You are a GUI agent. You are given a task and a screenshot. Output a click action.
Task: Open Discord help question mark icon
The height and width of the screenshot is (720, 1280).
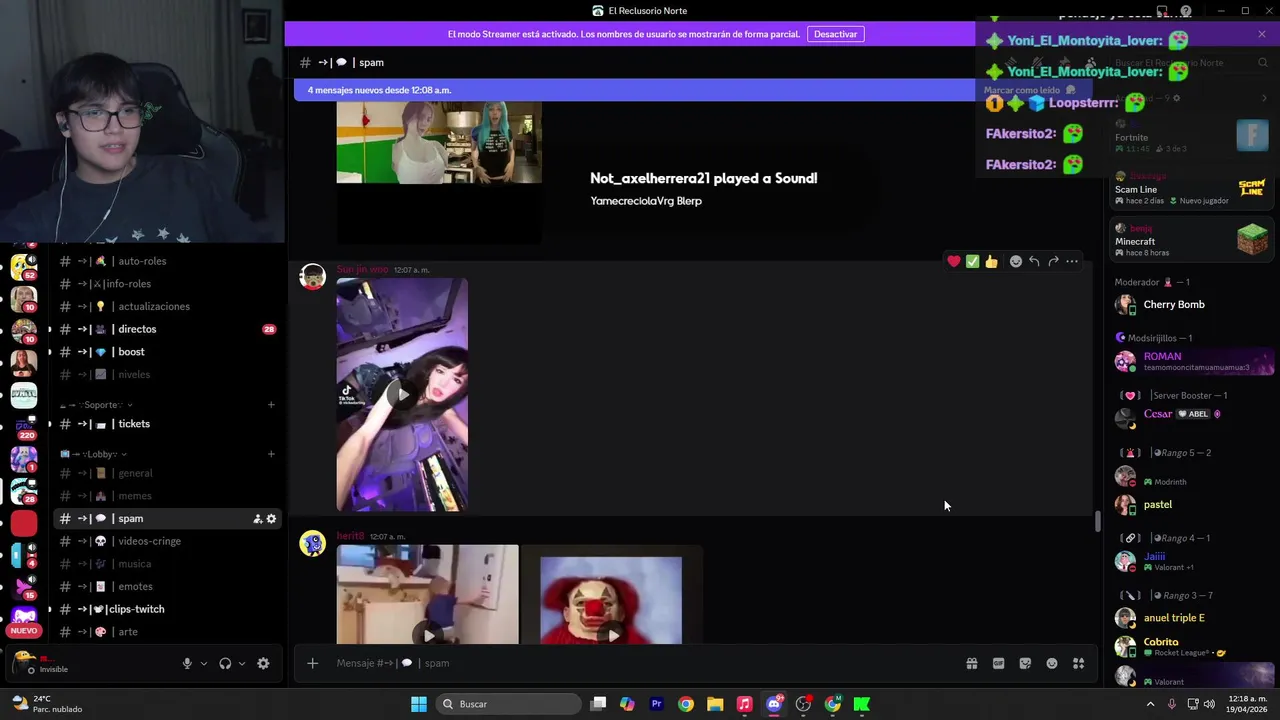(1186, 11)
